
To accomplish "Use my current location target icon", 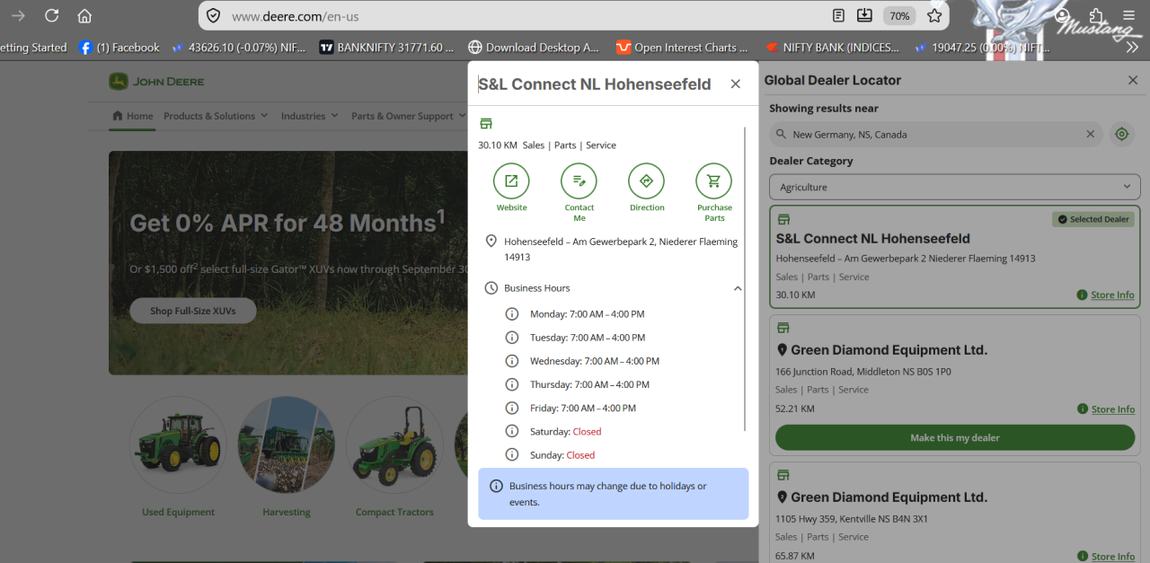I will click(x=1121, y=134).
